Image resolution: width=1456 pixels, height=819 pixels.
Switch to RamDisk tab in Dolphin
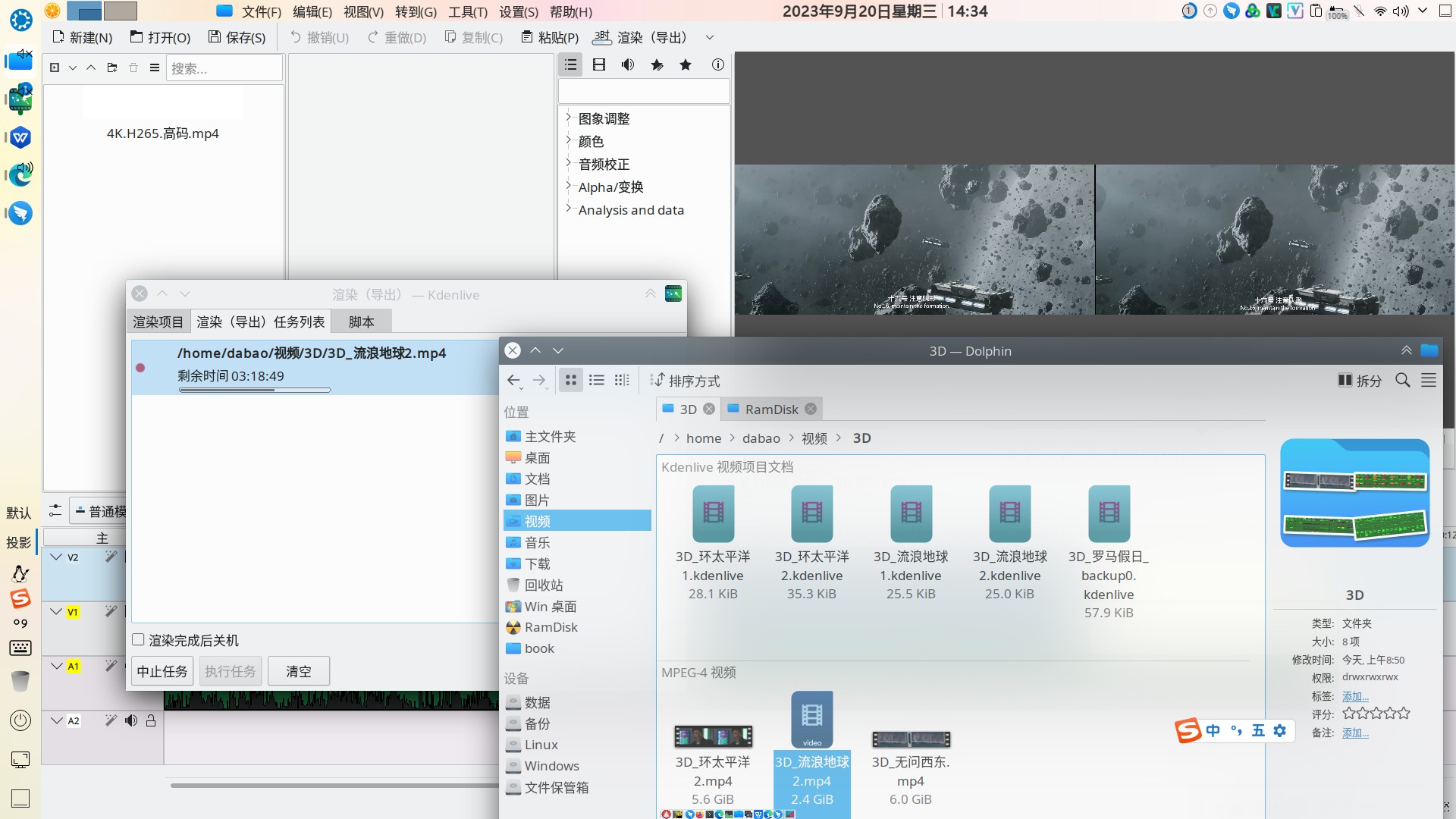771,409
